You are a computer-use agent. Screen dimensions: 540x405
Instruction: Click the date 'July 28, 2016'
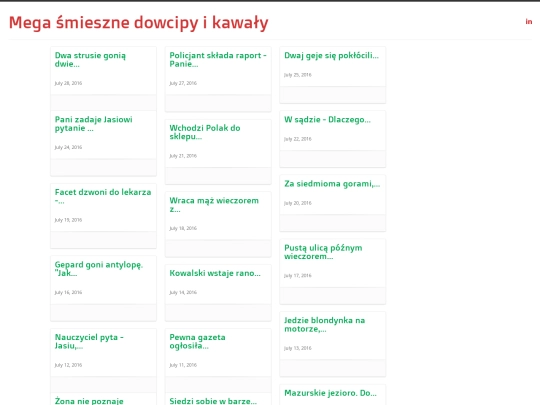point(68,83)
